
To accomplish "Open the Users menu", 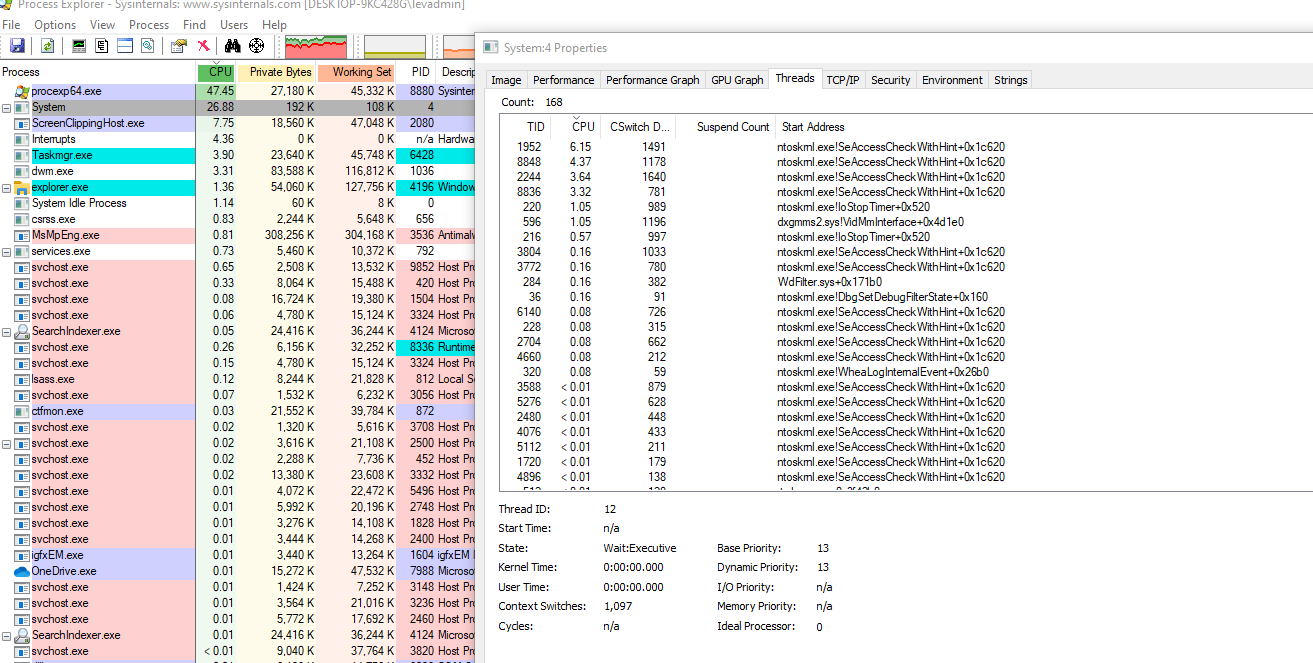I will click(x=234, y=24).
